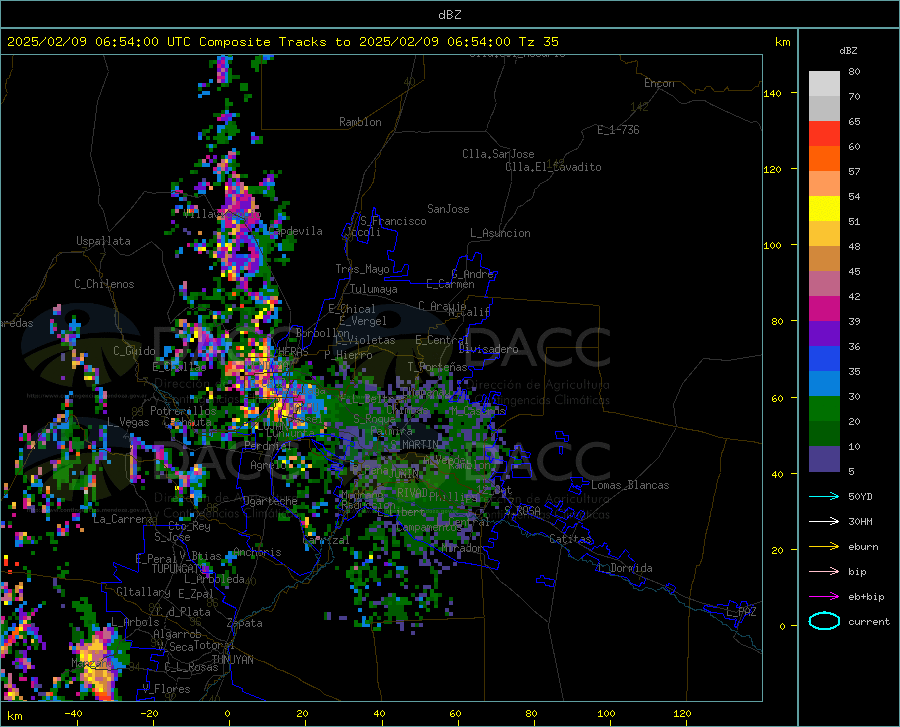Click the 140 km vertical axis tick
Screen dimensions: 900x727
[772, 93]
